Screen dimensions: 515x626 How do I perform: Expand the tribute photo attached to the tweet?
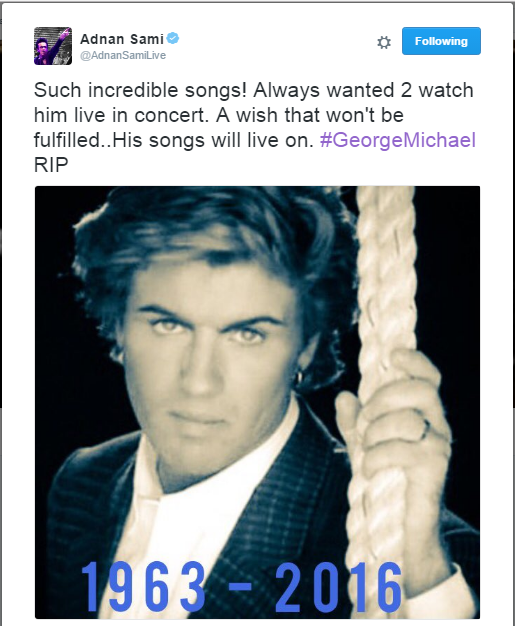click(258, 402)
